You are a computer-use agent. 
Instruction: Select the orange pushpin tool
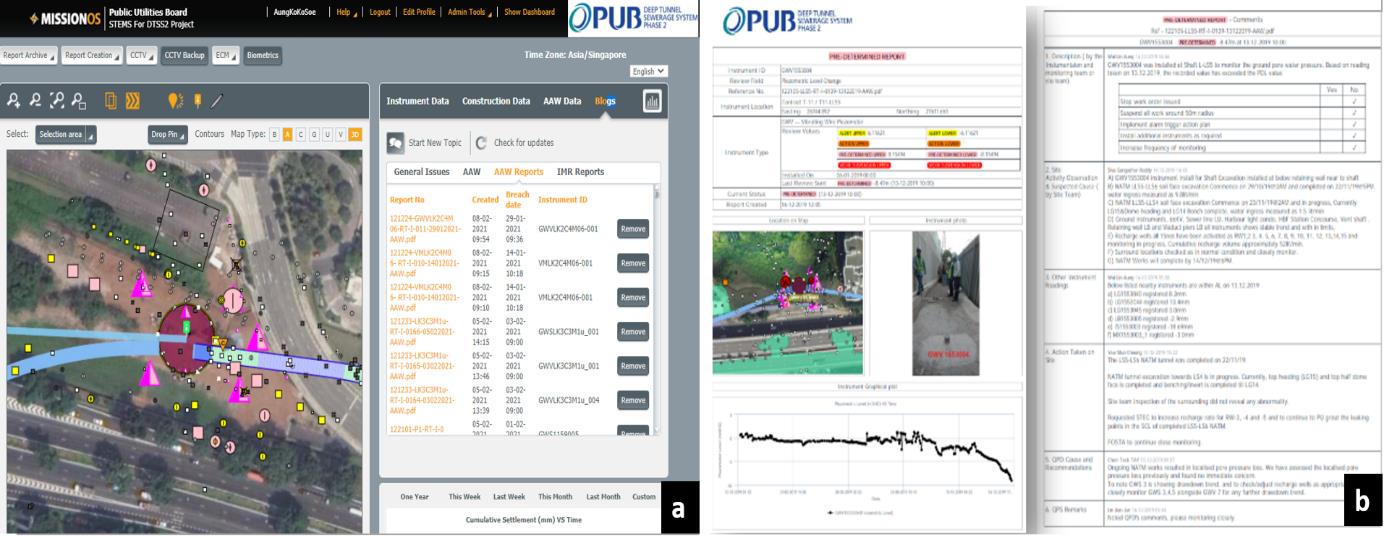tap(197, 100)
